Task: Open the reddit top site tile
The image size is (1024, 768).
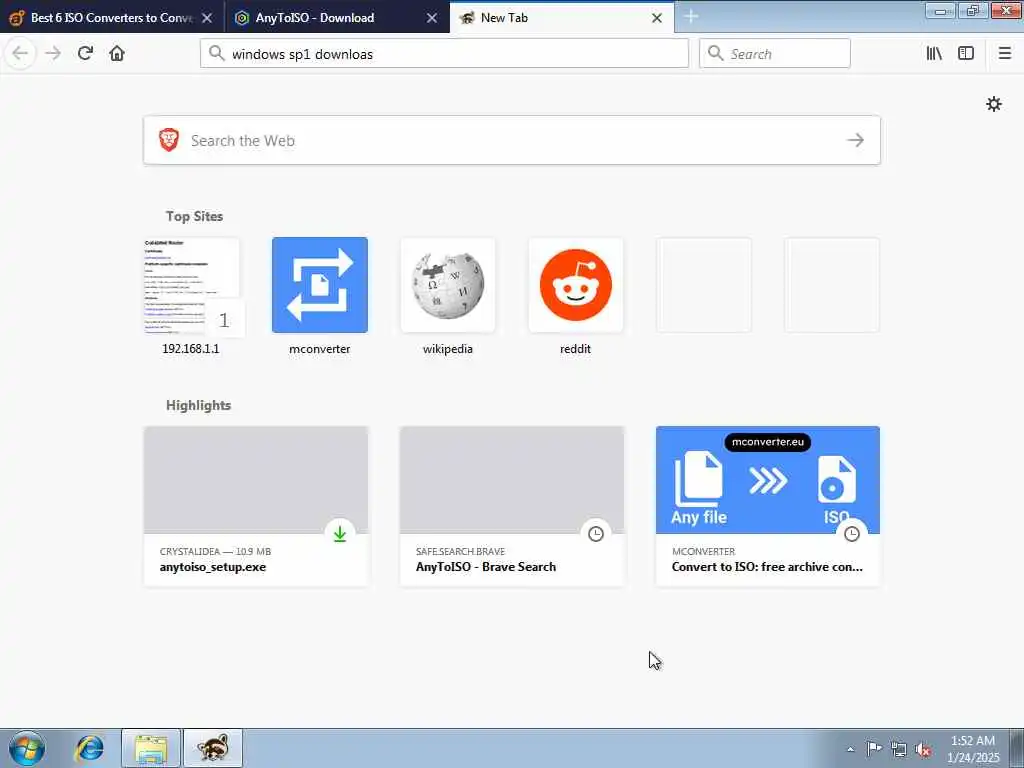Action: (x=575, y=285)
